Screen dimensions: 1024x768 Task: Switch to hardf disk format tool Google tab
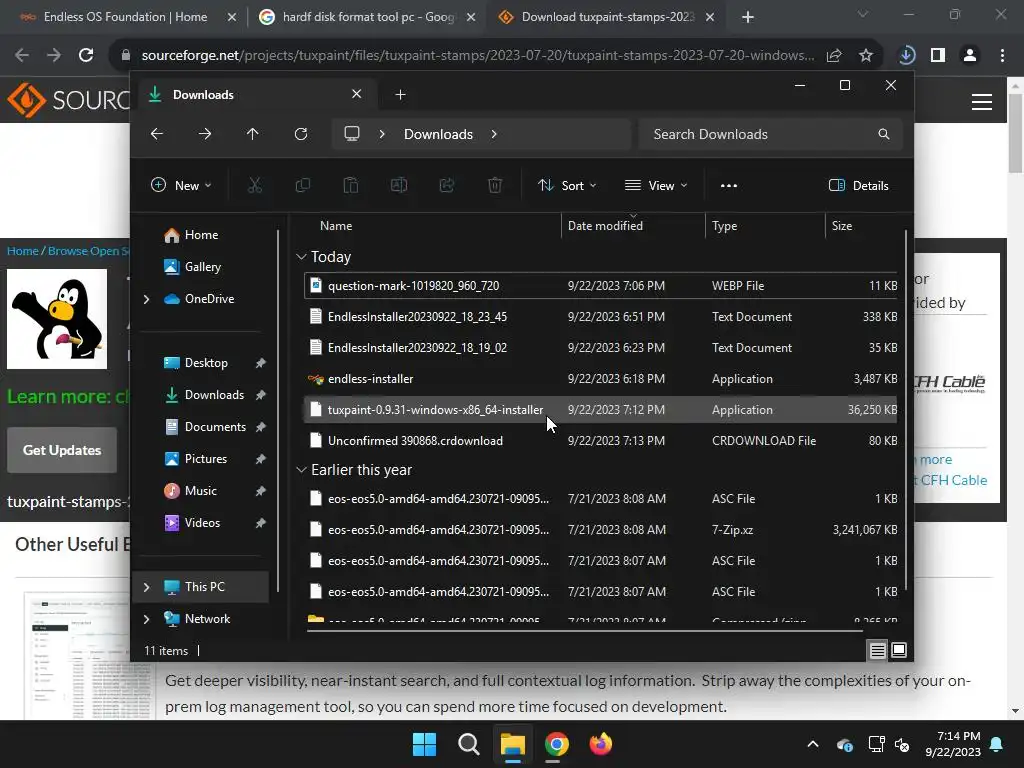pyautogui.click(x=368, y=17)
